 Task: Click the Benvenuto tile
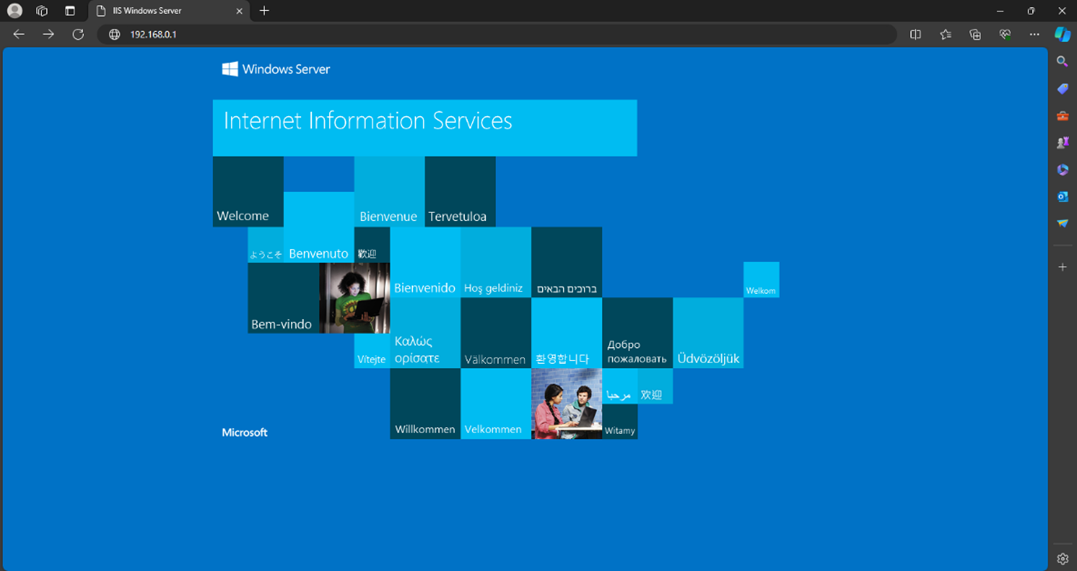point(319,227)
